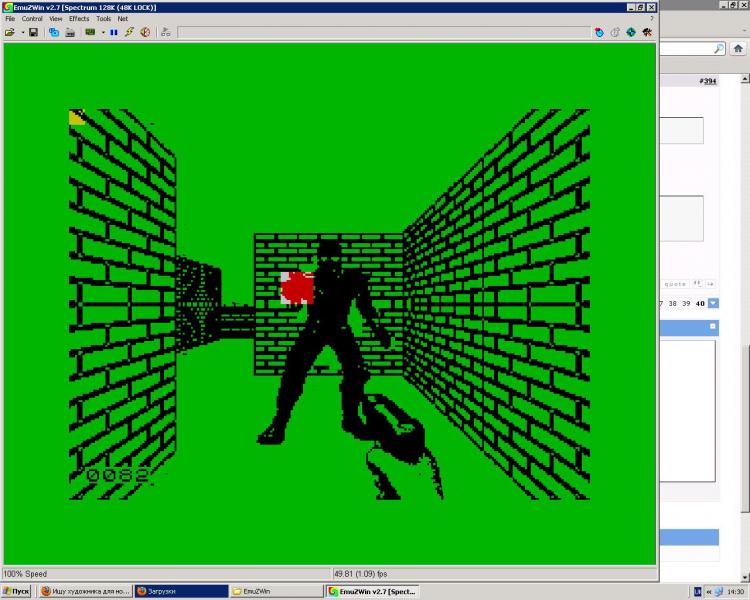Click the open file folder icon
750x600 pixels.
tap(9, 32)
